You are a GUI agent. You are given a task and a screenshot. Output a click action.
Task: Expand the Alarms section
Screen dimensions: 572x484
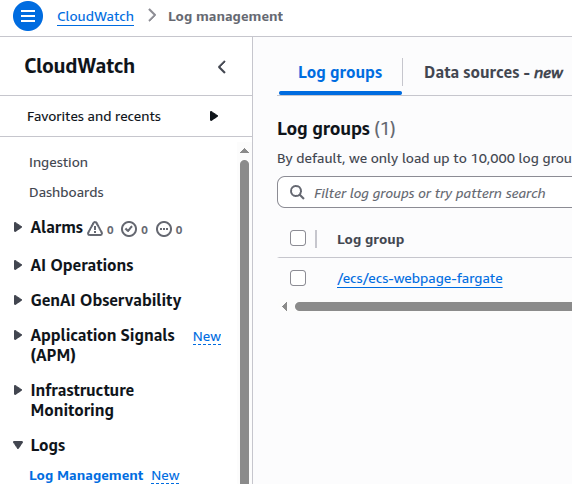click(18, 227)
